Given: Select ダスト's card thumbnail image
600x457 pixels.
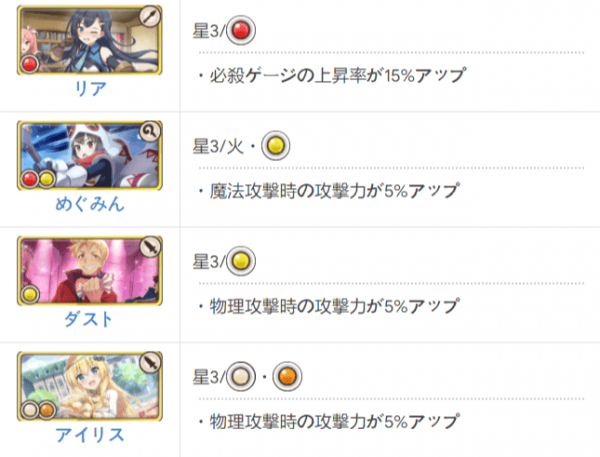Looking at the screenshot, I should tap(90, 271).
